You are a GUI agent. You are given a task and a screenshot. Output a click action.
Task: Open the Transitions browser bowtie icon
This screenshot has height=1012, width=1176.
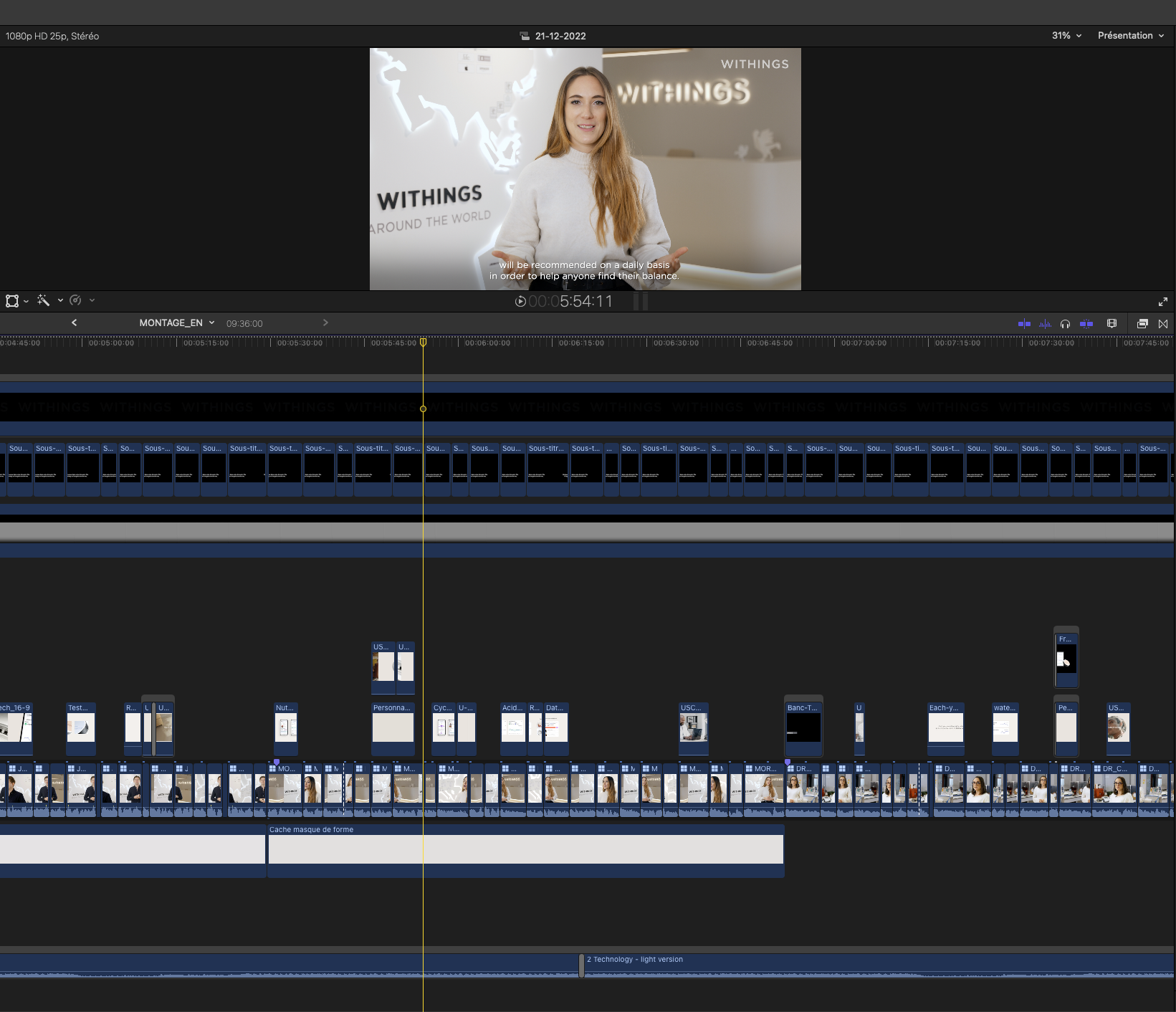[1163, 324]
